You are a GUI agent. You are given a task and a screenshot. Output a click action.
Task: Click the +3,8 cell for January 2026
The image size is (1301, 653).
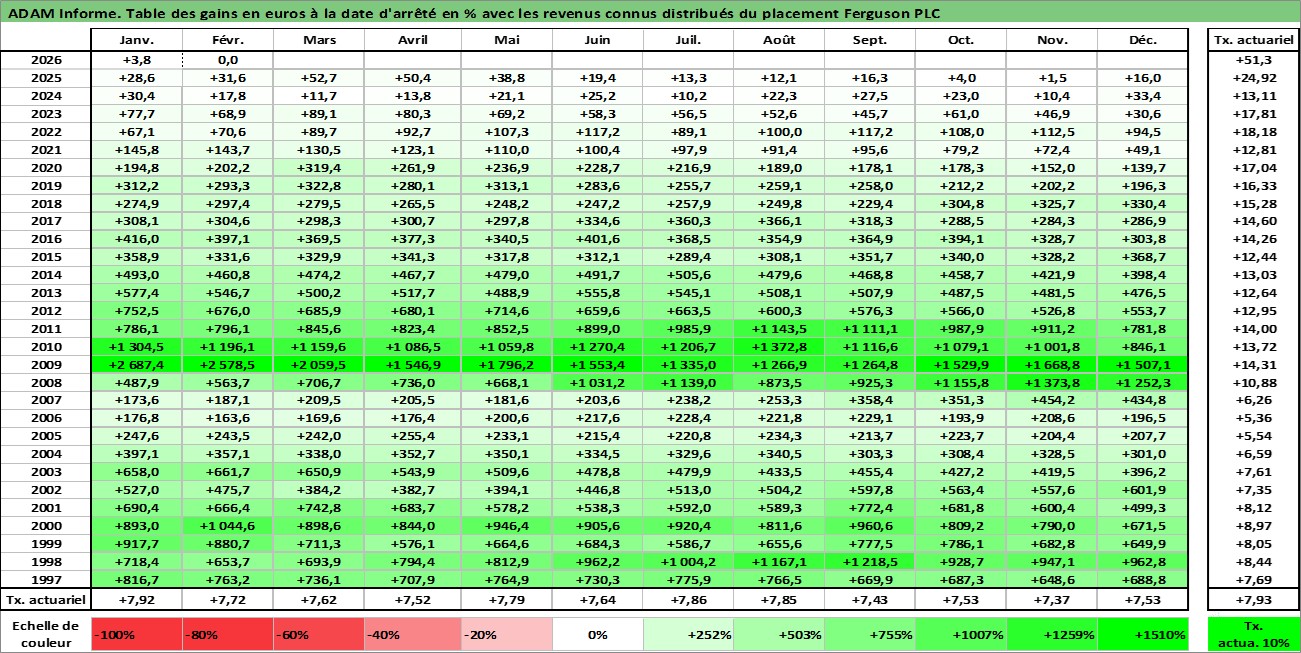coord(136,59)
